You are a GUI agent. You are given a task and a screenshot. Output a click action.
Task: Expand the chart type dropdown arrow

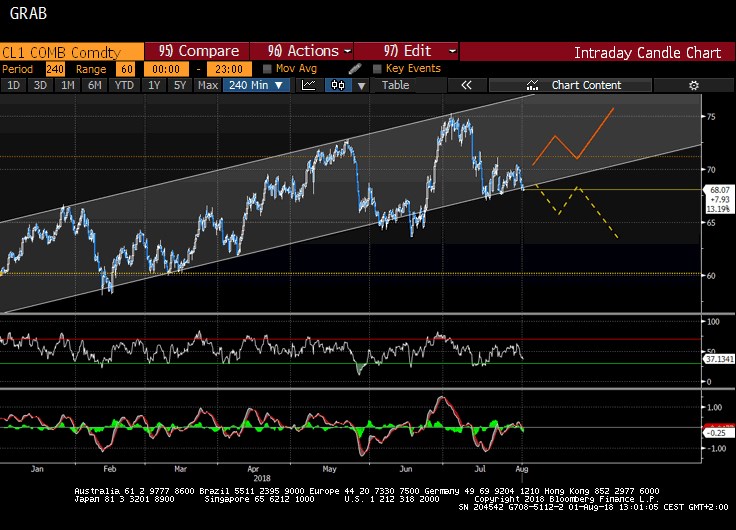[x=360, y=85]
